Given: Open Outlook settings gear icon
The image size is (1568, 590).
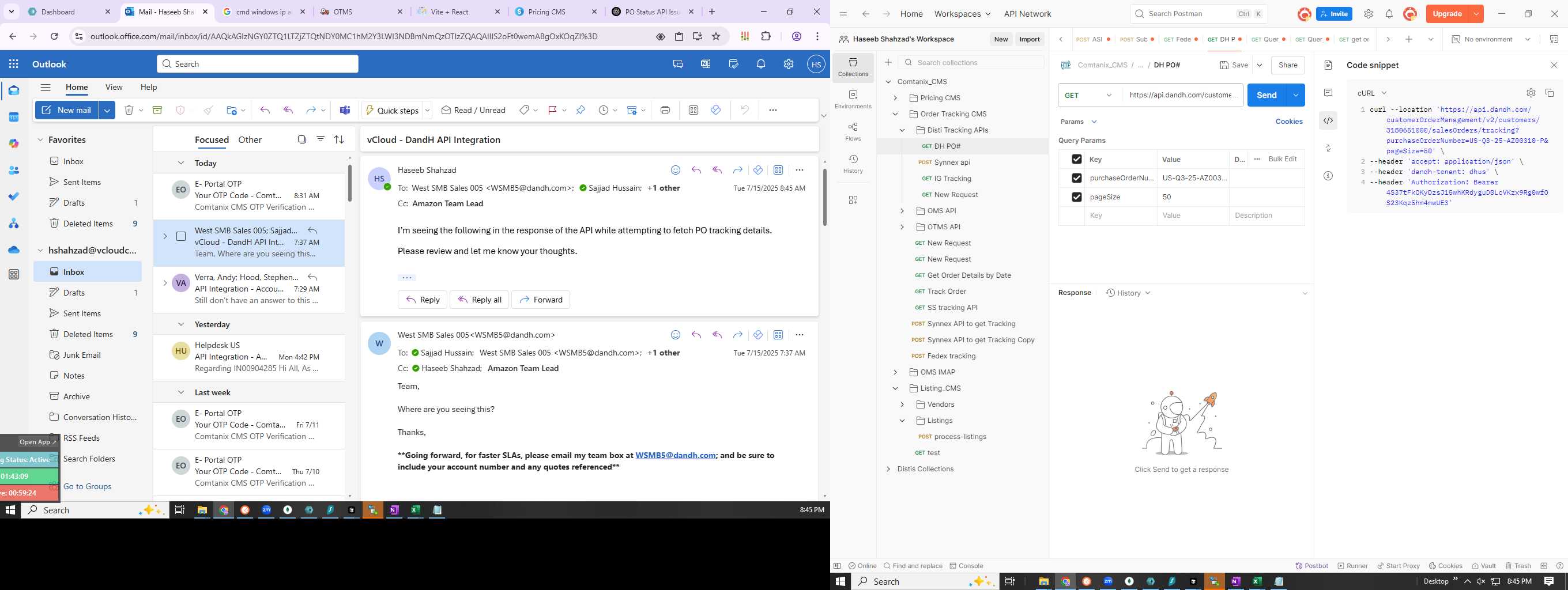Looking at the screenshot, I should [x=788, y=64].
